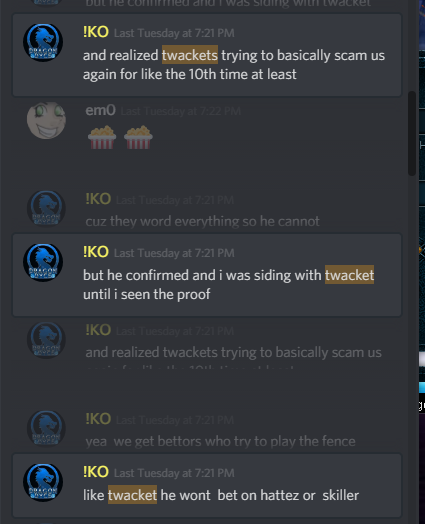The image size is (425, 524).
Task: Click the second popcorn emoji from em0
Action: point(138,137)
